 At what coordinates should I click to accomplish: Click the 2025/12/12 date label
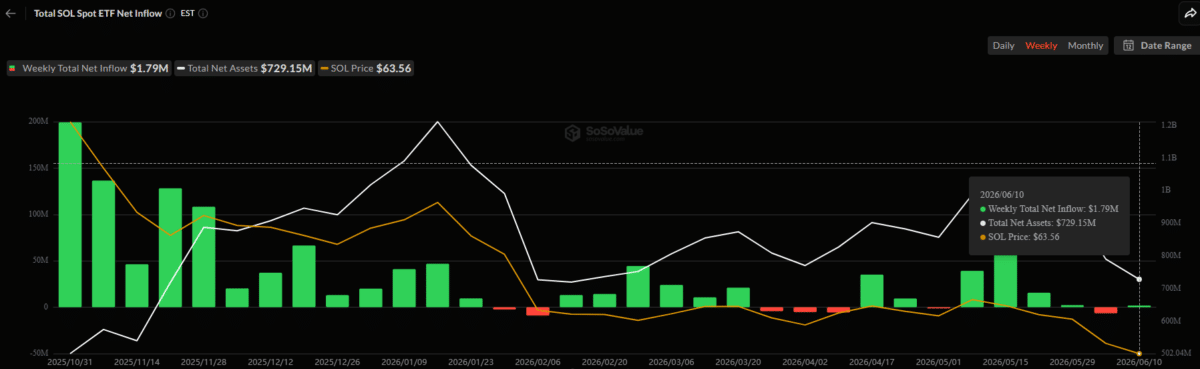269,363
